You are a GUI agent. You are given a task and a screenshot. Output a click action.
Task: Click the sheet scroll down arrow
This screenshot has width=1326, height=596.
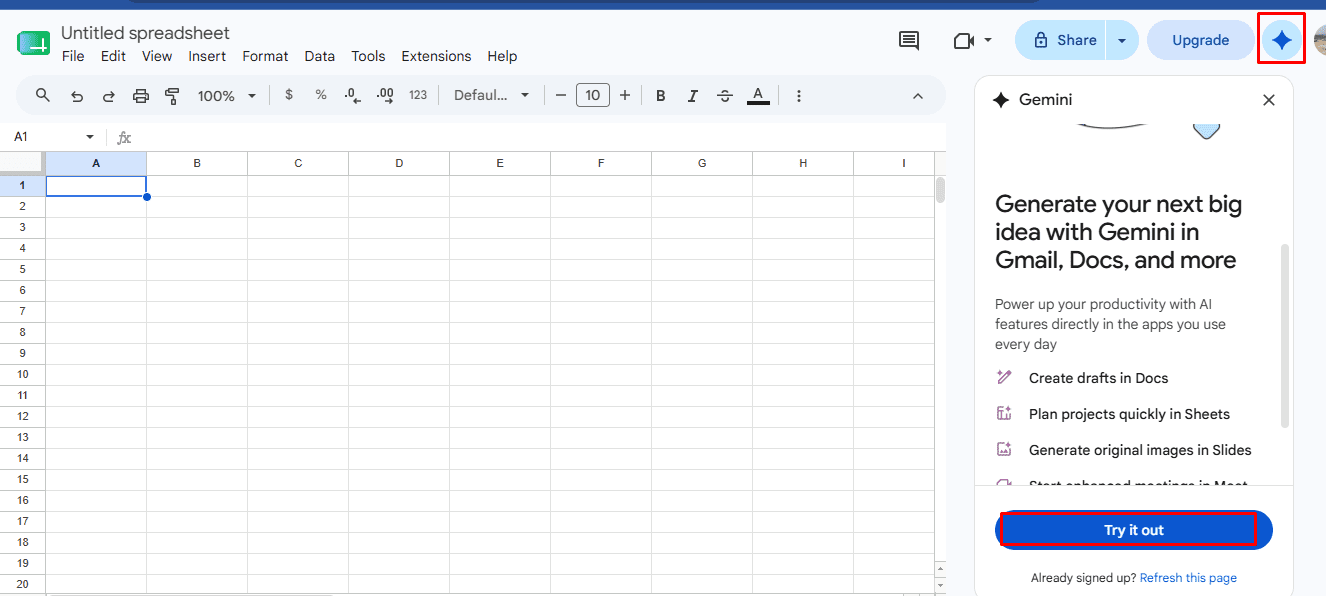coord(940,585)
